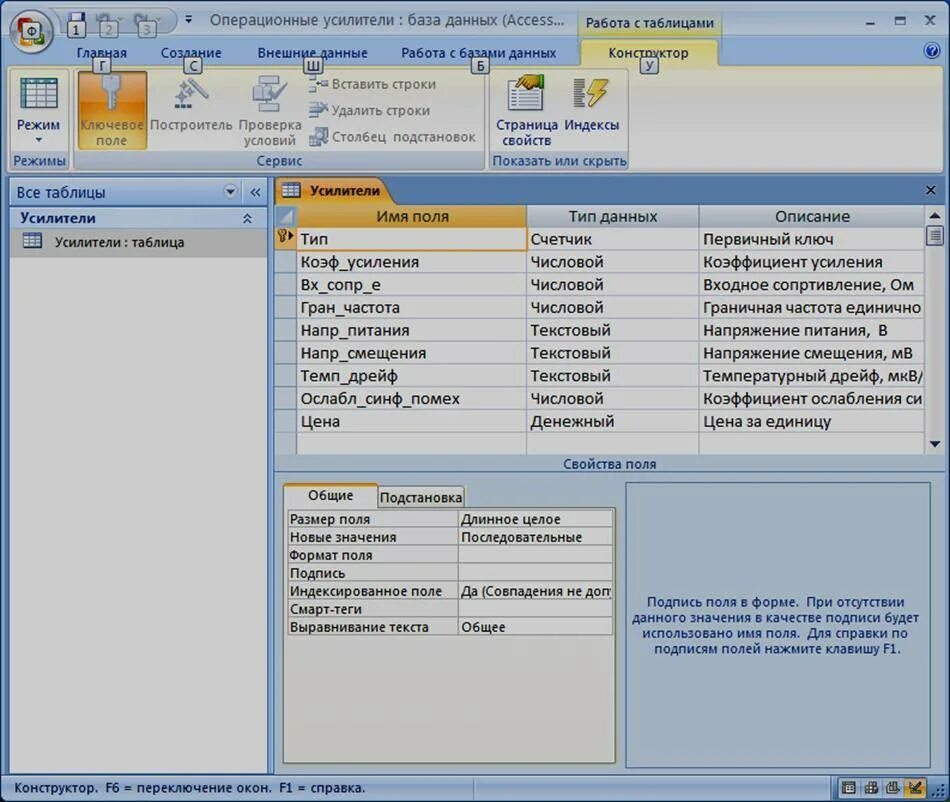Open the Внешние данные ribbon tab

coord(312,53)
